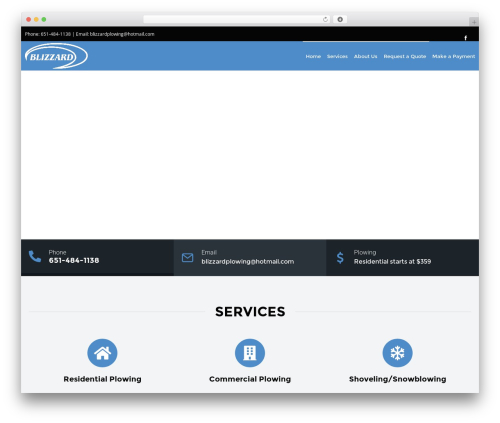Open the About Us menu item
This screenshot has height=423, width=500.
(x=365, y=56)
